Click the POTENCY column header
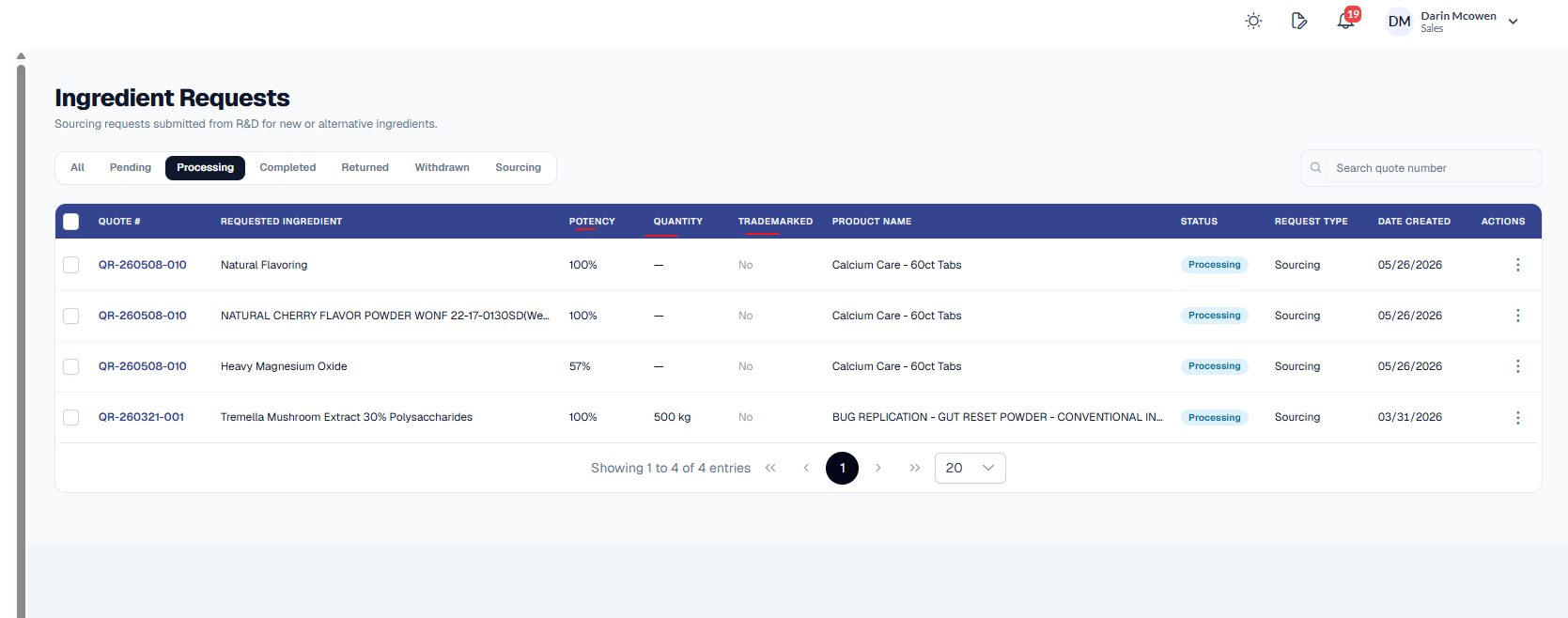Viewport: 1568px width, 618px height. click(592, 222)
